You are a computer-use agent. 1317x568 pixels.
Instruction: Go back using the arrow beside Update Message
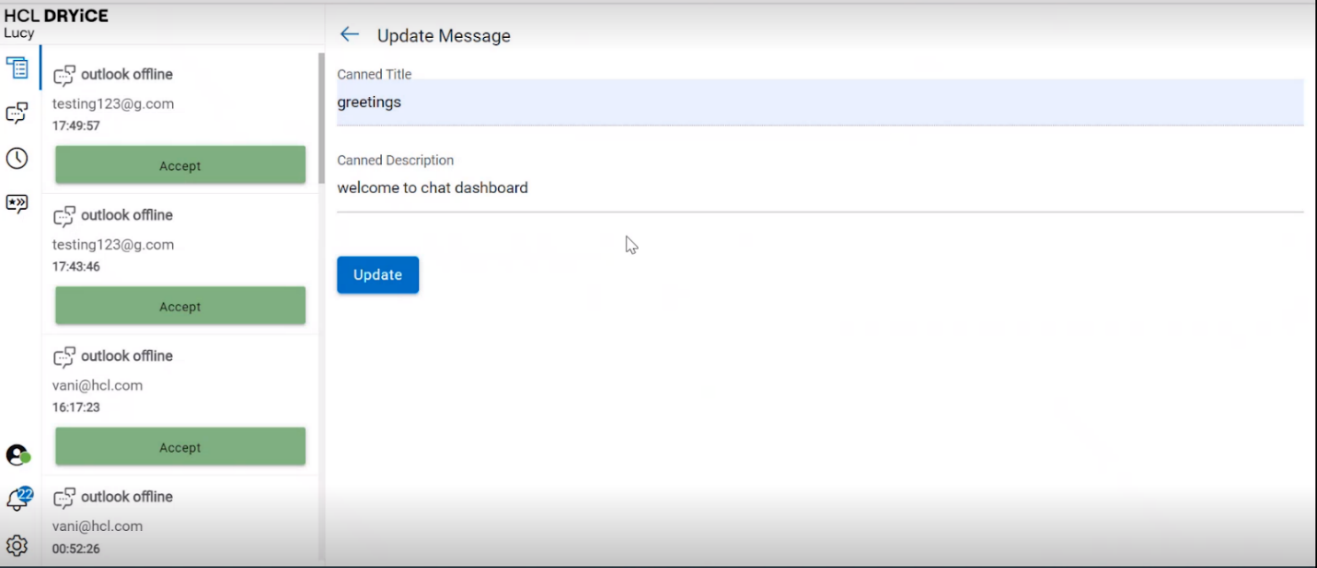point(349,34)
